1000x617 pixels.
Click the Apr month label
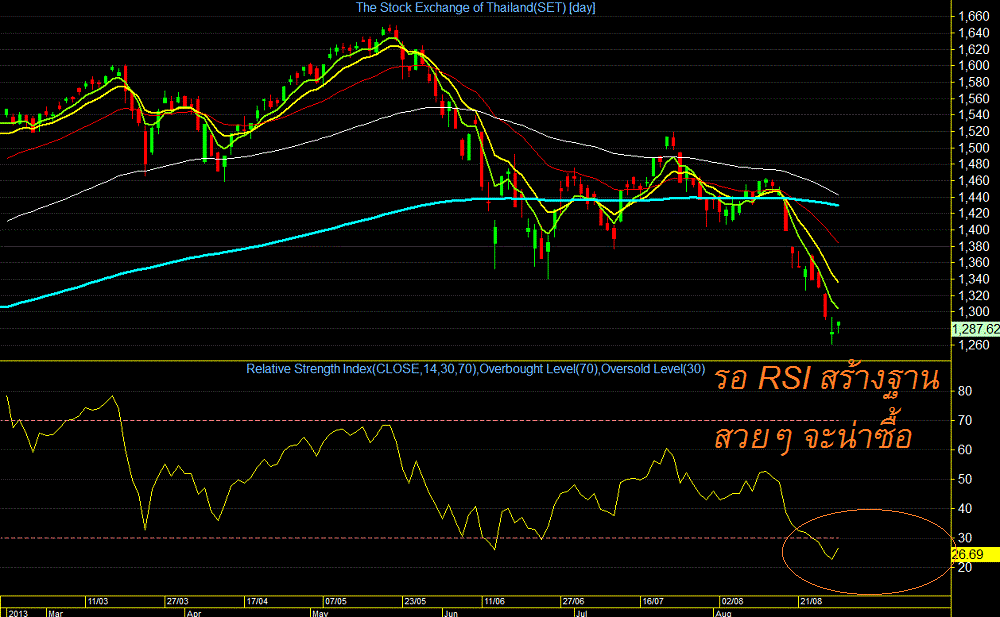click(194, 613)
